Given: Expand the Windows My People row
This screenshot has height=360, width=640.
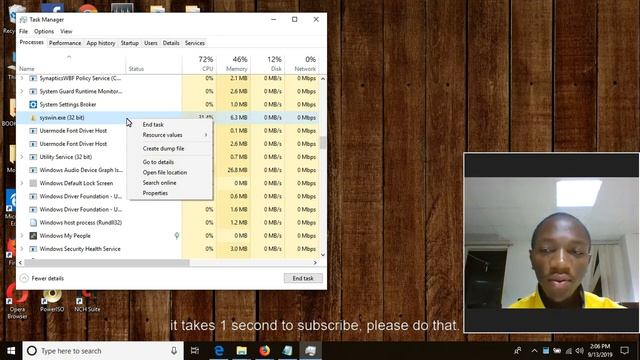Looking at the screenshot, I should pos(22,236).
